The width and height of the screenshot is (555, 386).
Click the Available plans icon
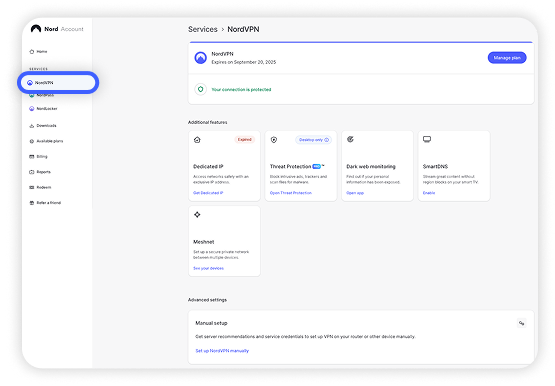(32, 141)
